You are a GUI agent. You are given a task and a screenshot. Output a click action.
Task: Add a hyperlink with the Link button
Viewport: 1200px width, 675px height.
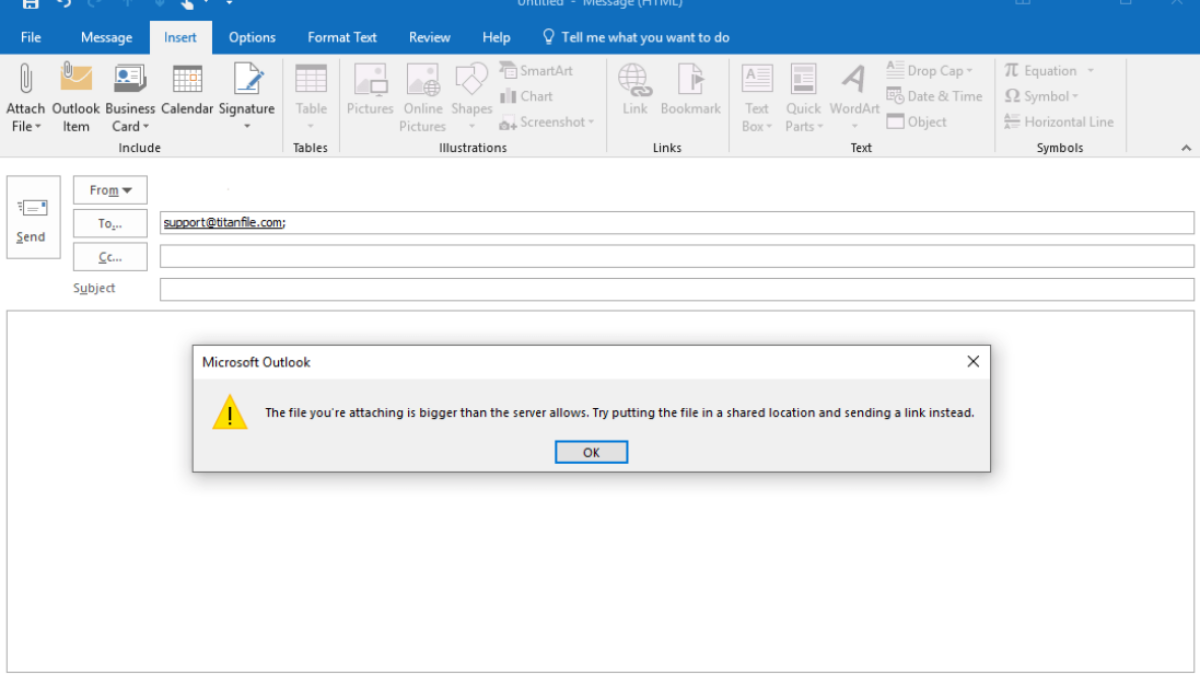point(635,90)
